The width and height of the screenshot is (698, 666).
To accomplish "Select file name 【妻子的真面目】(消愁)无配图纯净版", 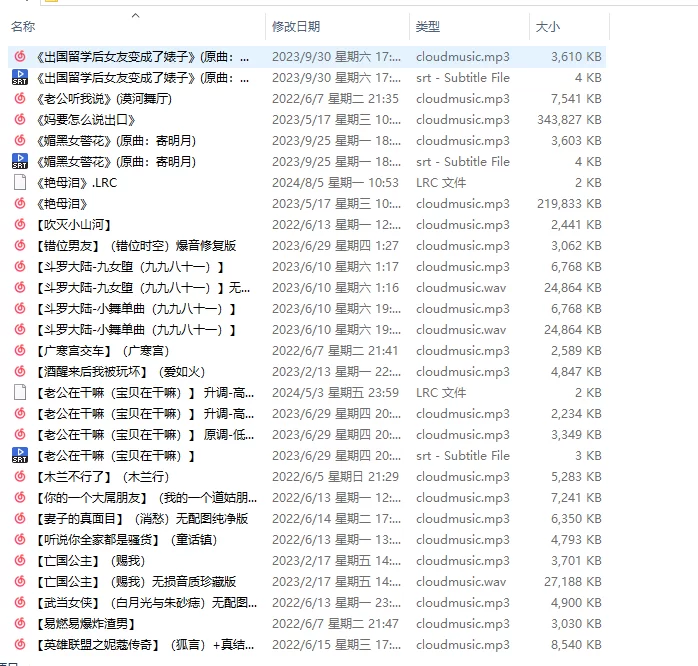I will 142,519.
